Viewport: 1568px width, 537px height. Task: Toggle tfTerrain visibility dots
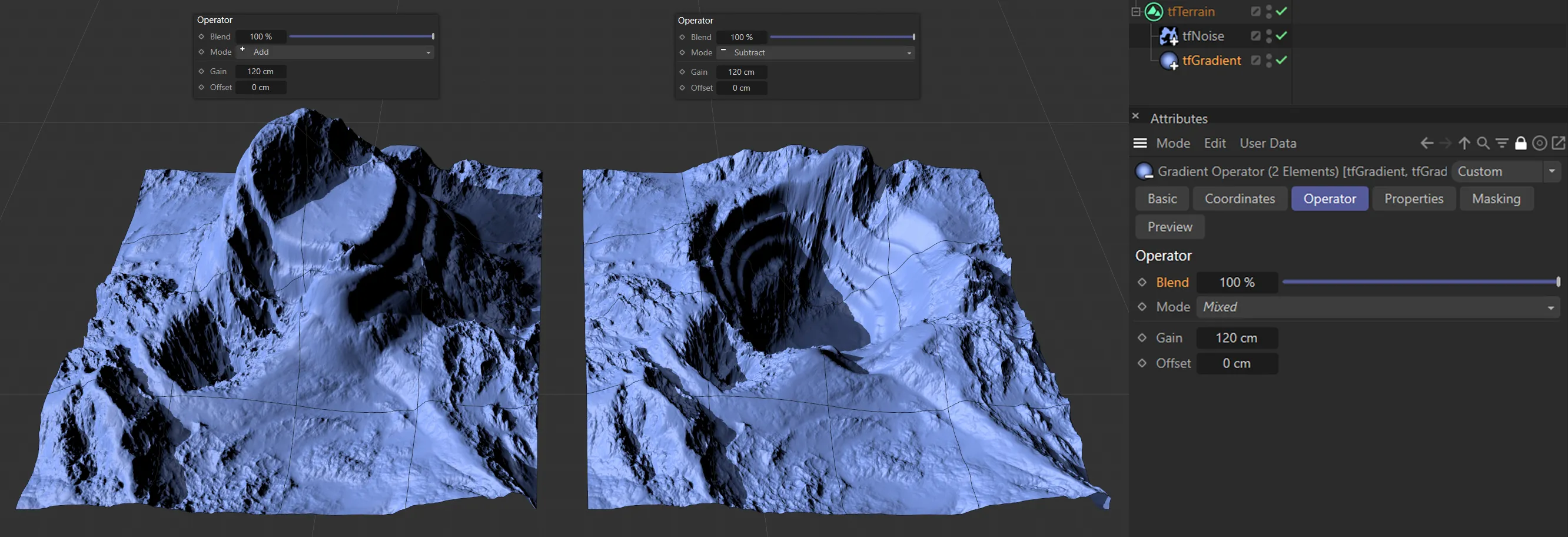[1268, 12]
